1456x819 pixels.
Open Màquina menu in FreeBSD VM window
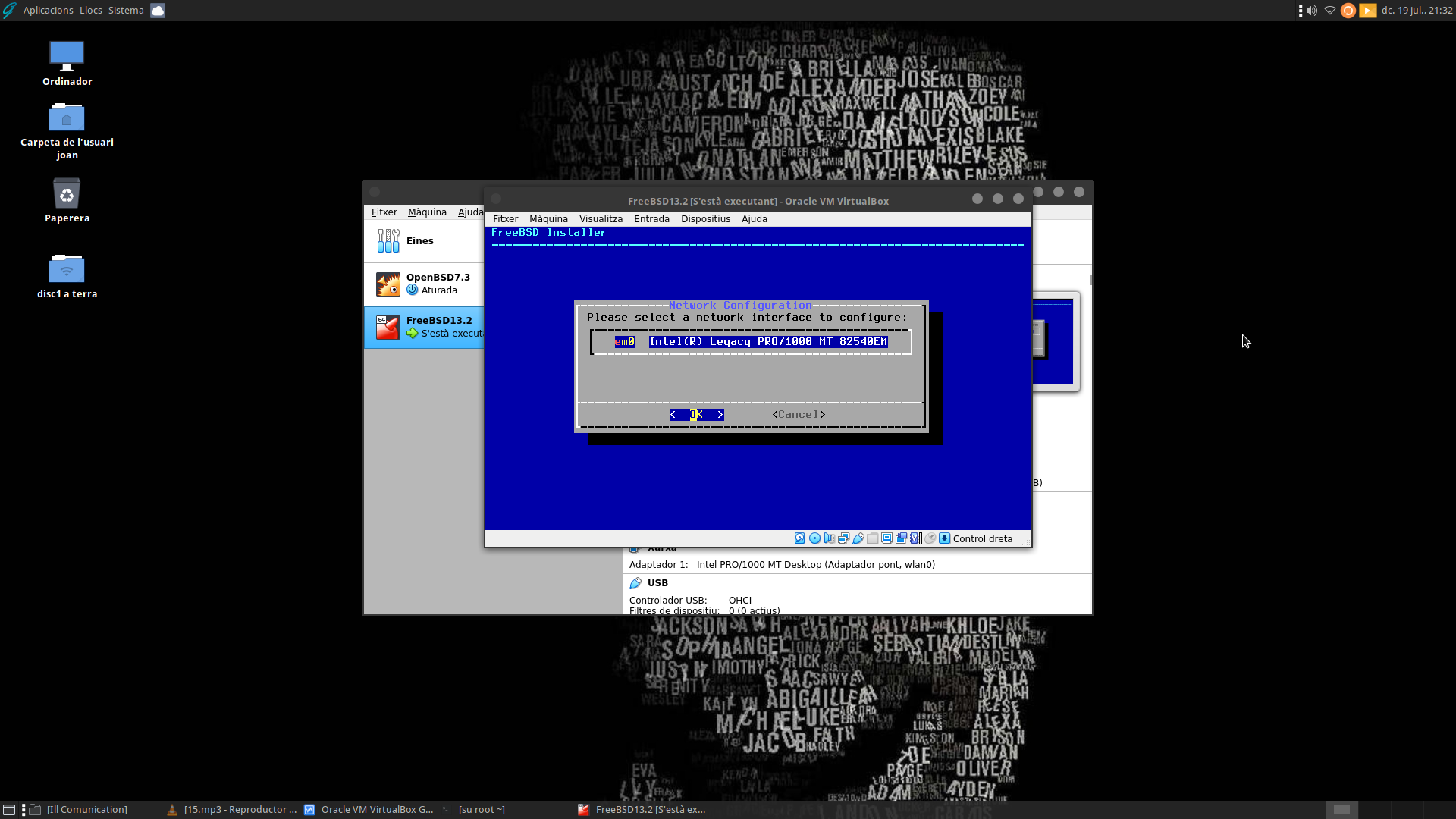click(x=548, y=219)
